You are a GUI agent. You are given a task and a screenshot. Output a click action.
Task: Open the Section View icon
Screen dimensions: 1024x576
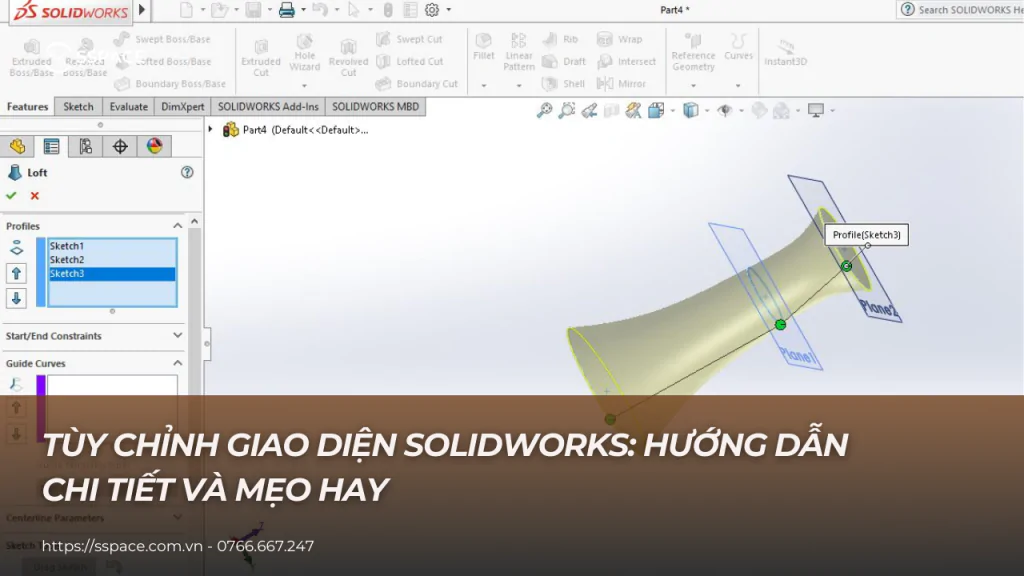[x=611, y=110]
